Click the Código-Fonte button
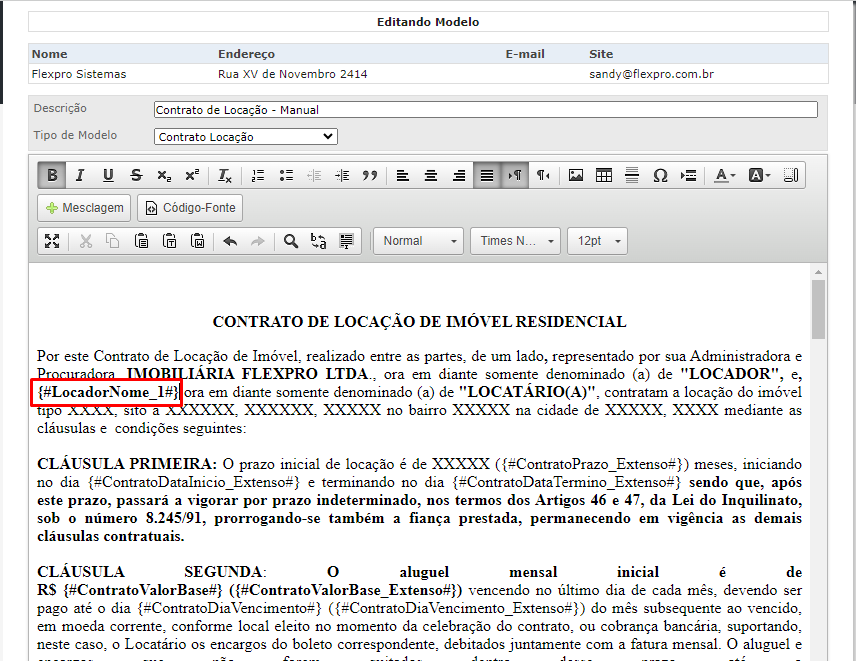The width and height of the screenshot is (856, 661). pos(190,208)
